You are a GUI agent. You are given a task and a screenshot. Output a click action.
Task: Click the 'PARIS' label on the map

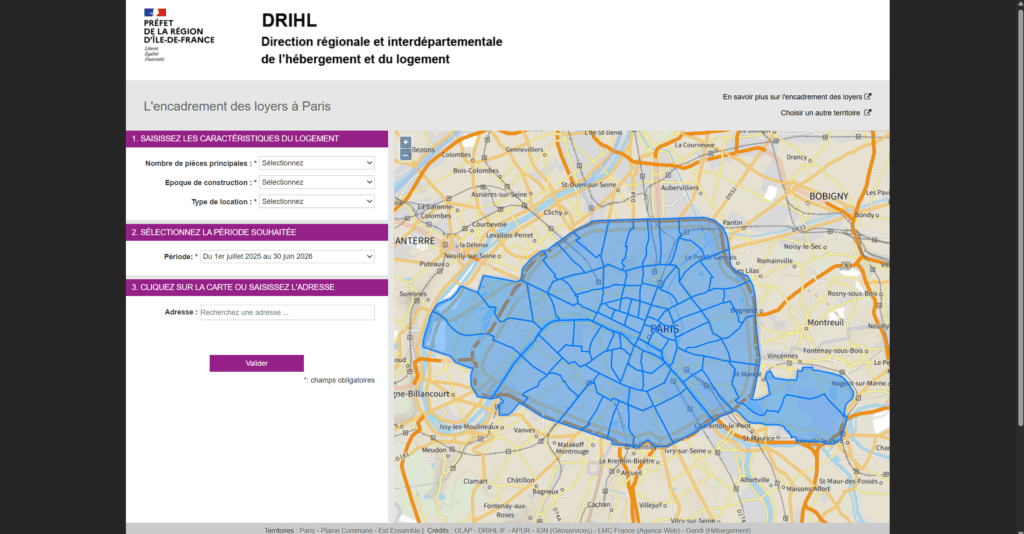[x=665, y=329]
